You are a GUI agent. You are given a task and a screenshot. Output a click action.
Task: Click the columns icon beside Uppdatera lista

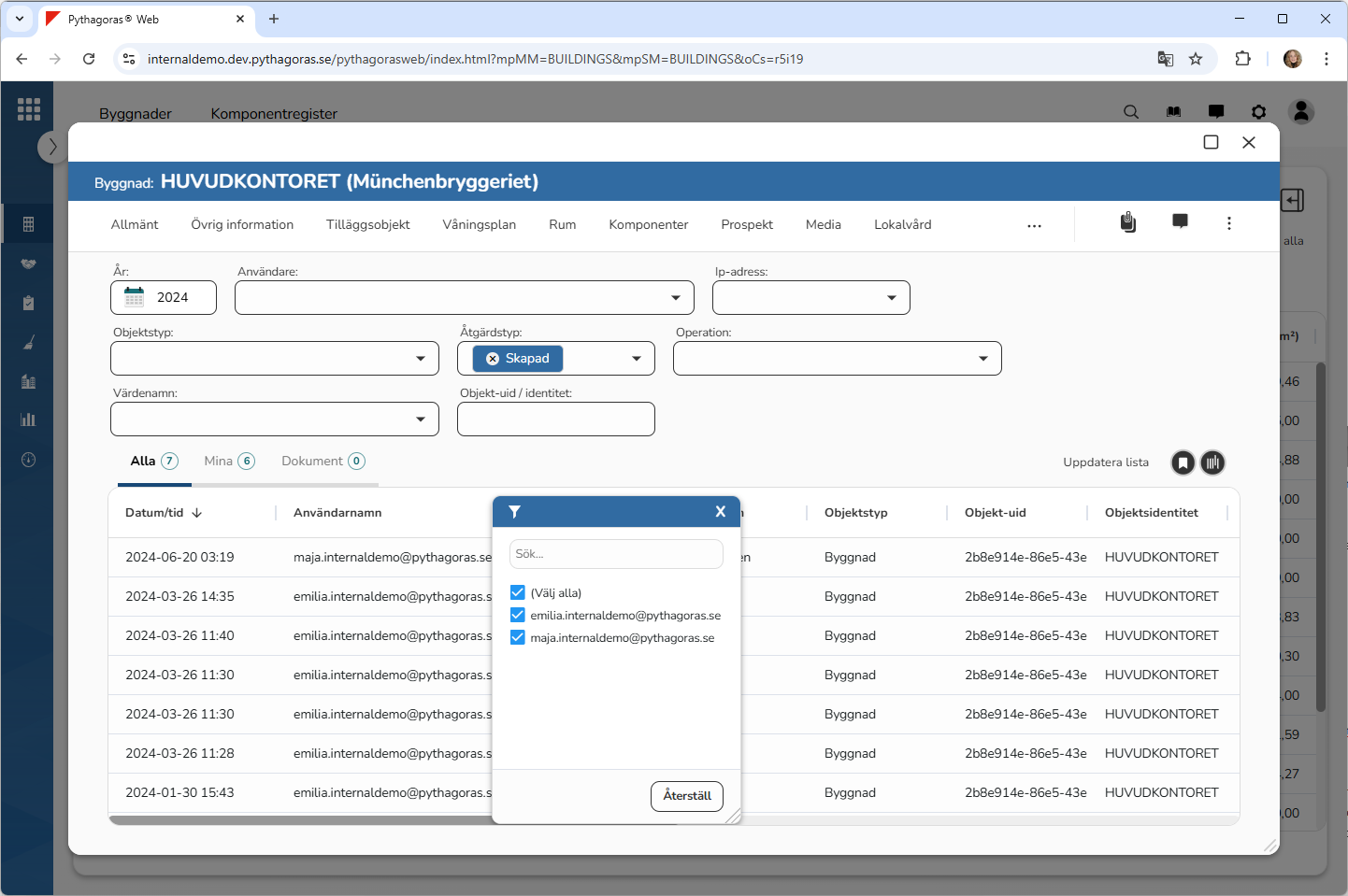[1212, 462]
